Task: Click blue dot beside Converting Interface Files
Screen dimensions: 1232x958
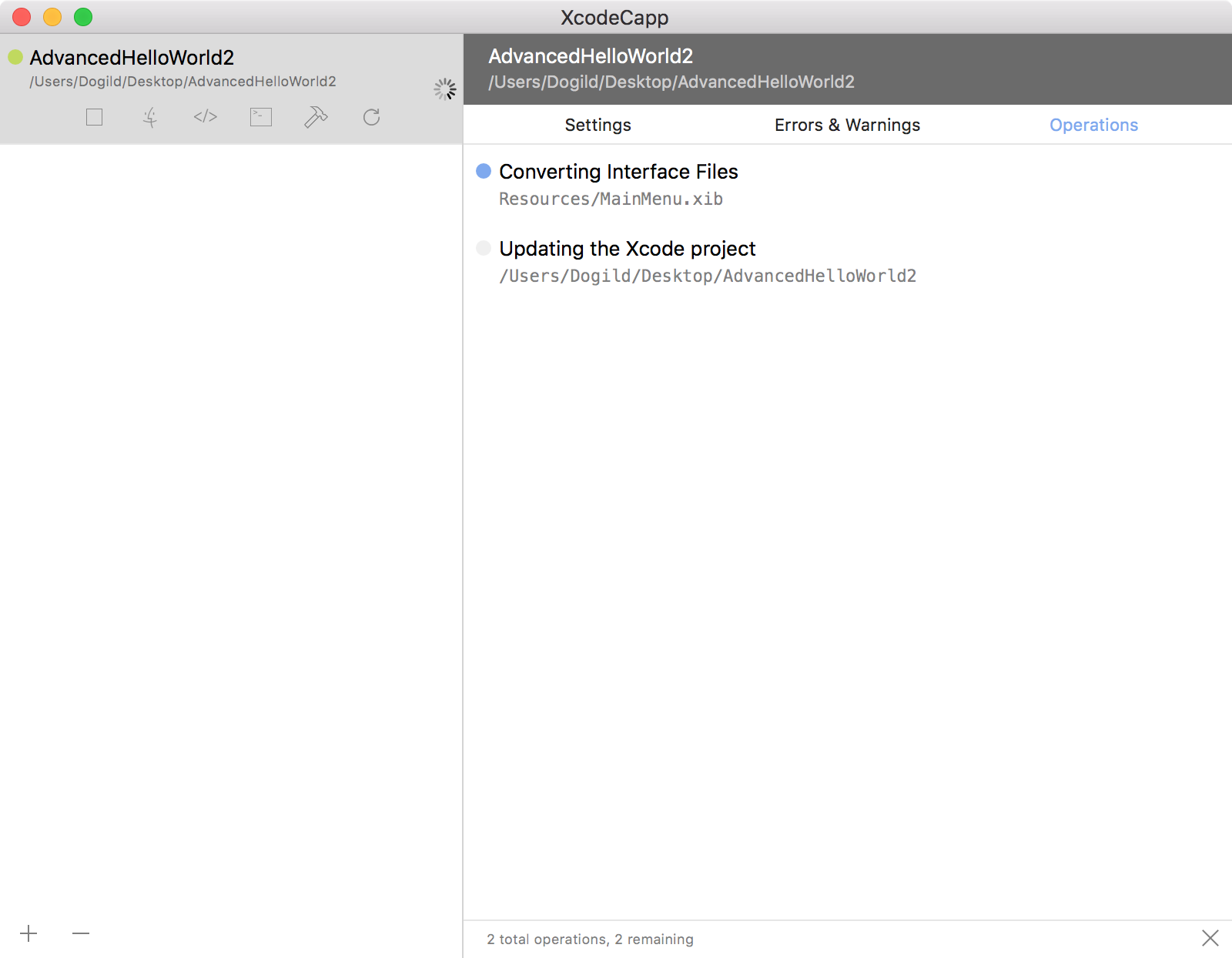Action: 484,171
